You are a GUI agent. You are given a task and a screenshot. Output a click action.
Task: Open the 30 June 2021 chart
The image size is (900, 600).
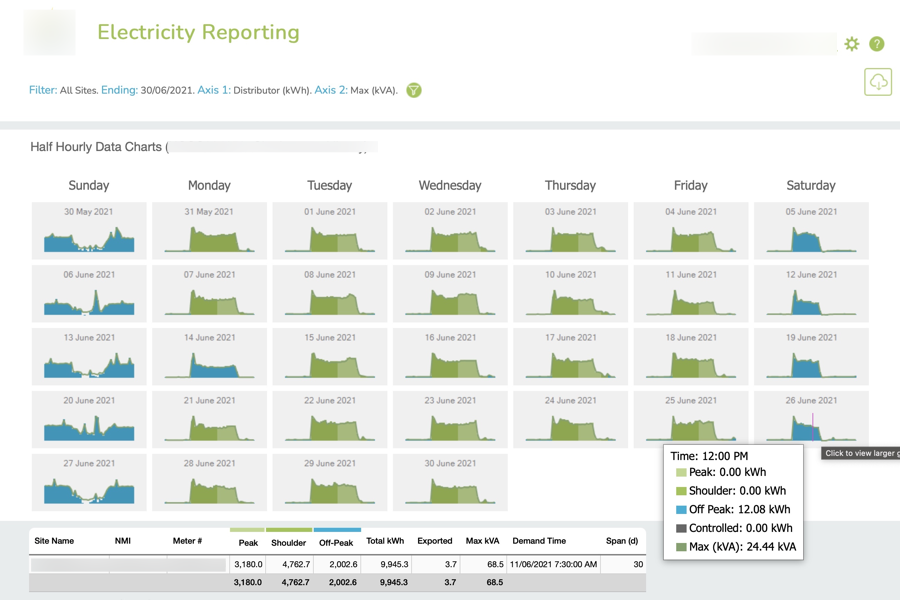coord(450,483)
